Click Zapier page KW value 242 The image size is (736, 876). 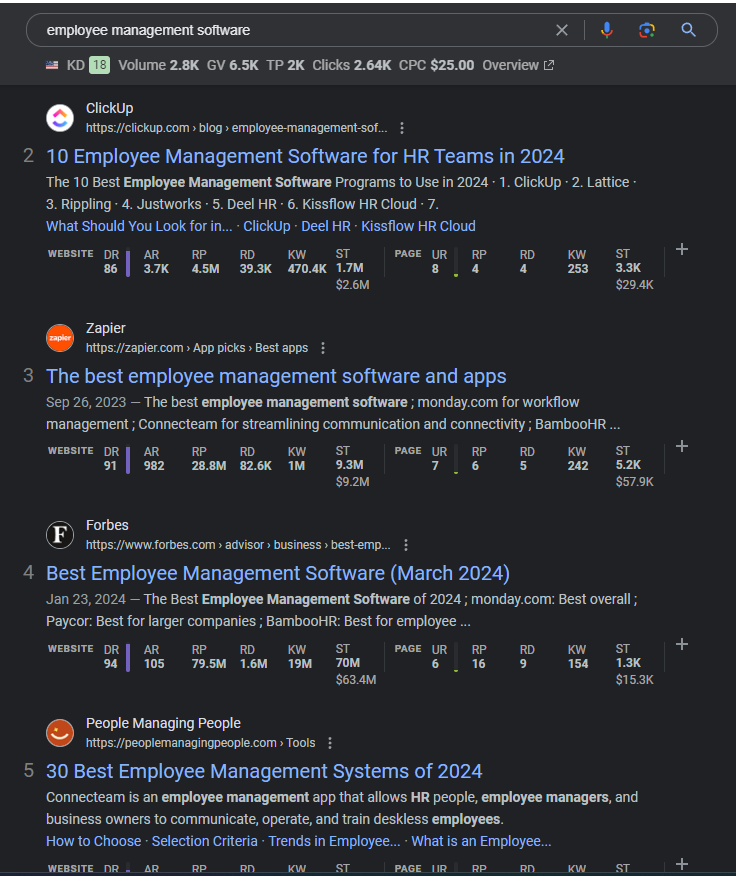[578, 466]
